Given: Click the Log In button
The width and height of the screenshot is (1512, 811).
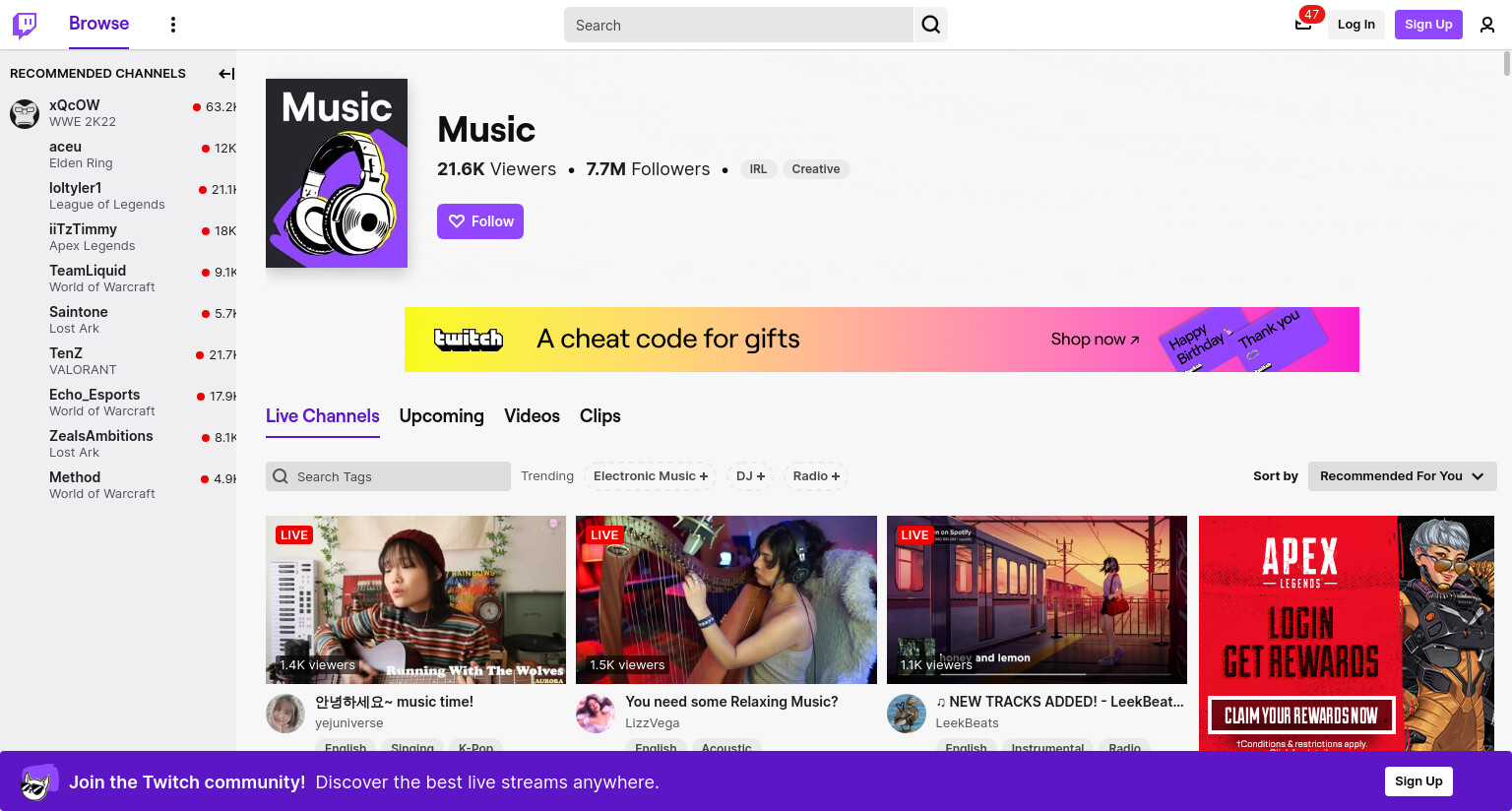Looking at the screenshot, I should tap(1355, 25).
